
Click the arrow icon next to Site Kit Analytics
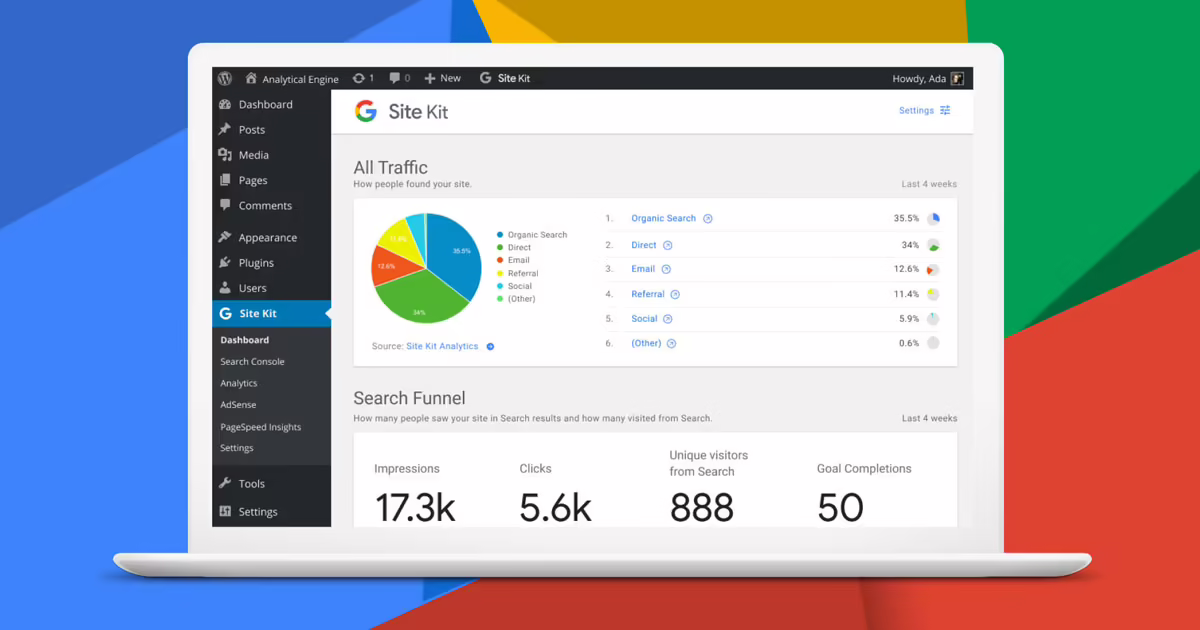[490, 347]
